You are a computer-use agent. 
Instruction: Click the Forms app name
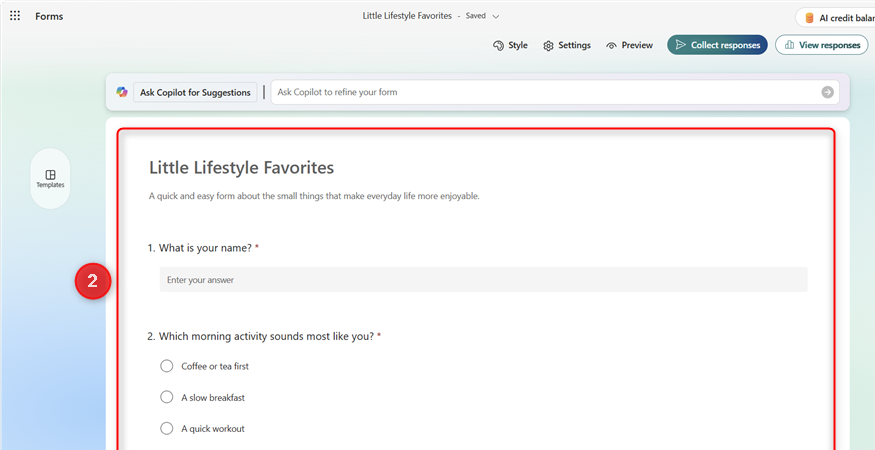point(49,16)
